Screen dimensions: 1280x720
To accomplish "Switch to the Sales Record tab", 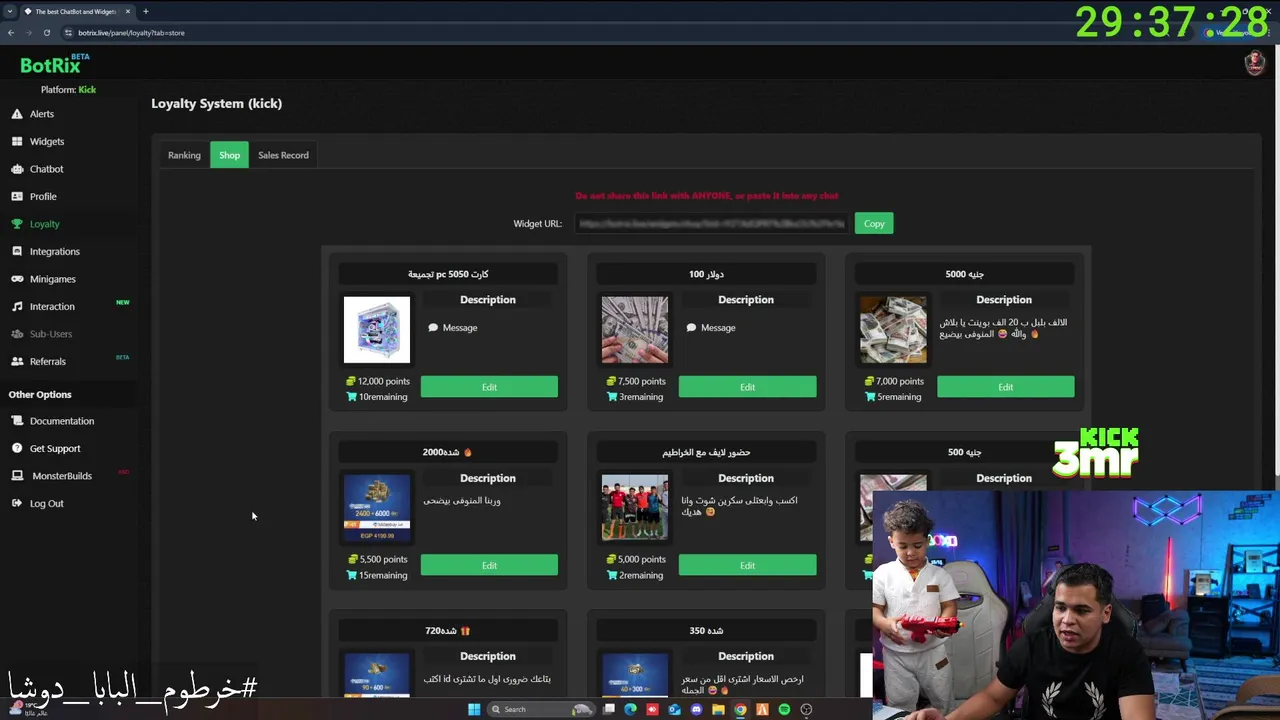I will pos(283,155).
